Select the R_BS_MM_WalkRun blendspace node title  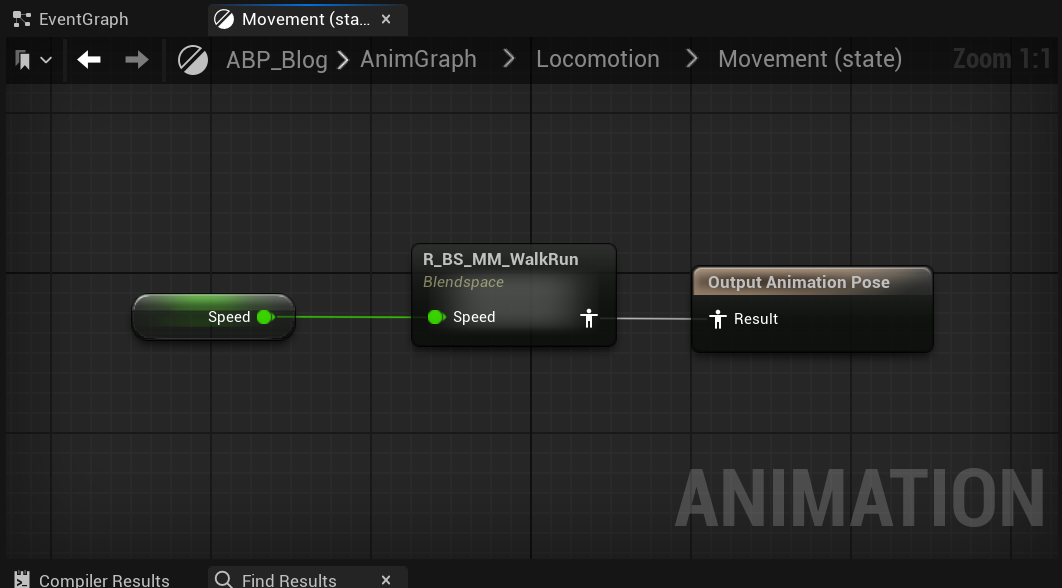coord(501,259)
